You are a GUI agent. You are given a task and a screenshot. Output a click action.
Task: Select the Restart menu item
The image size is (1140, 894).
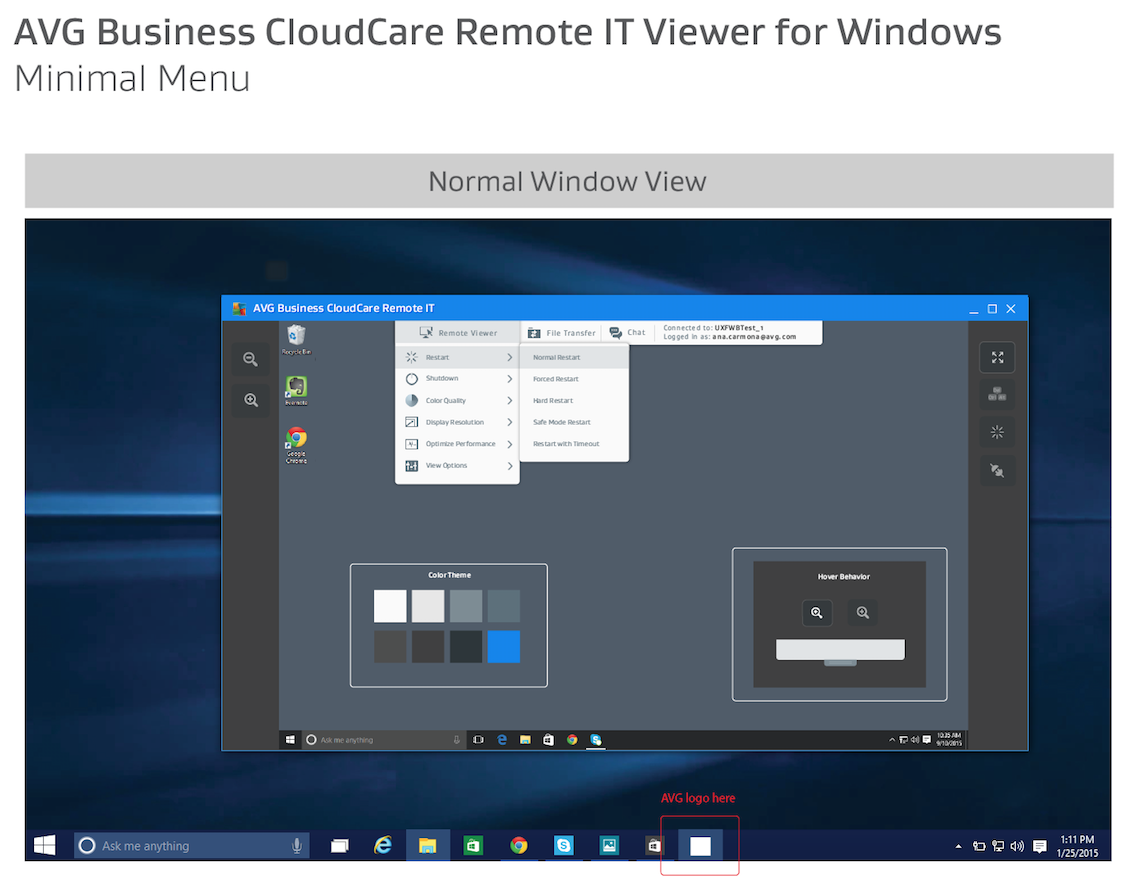point(457,357)
